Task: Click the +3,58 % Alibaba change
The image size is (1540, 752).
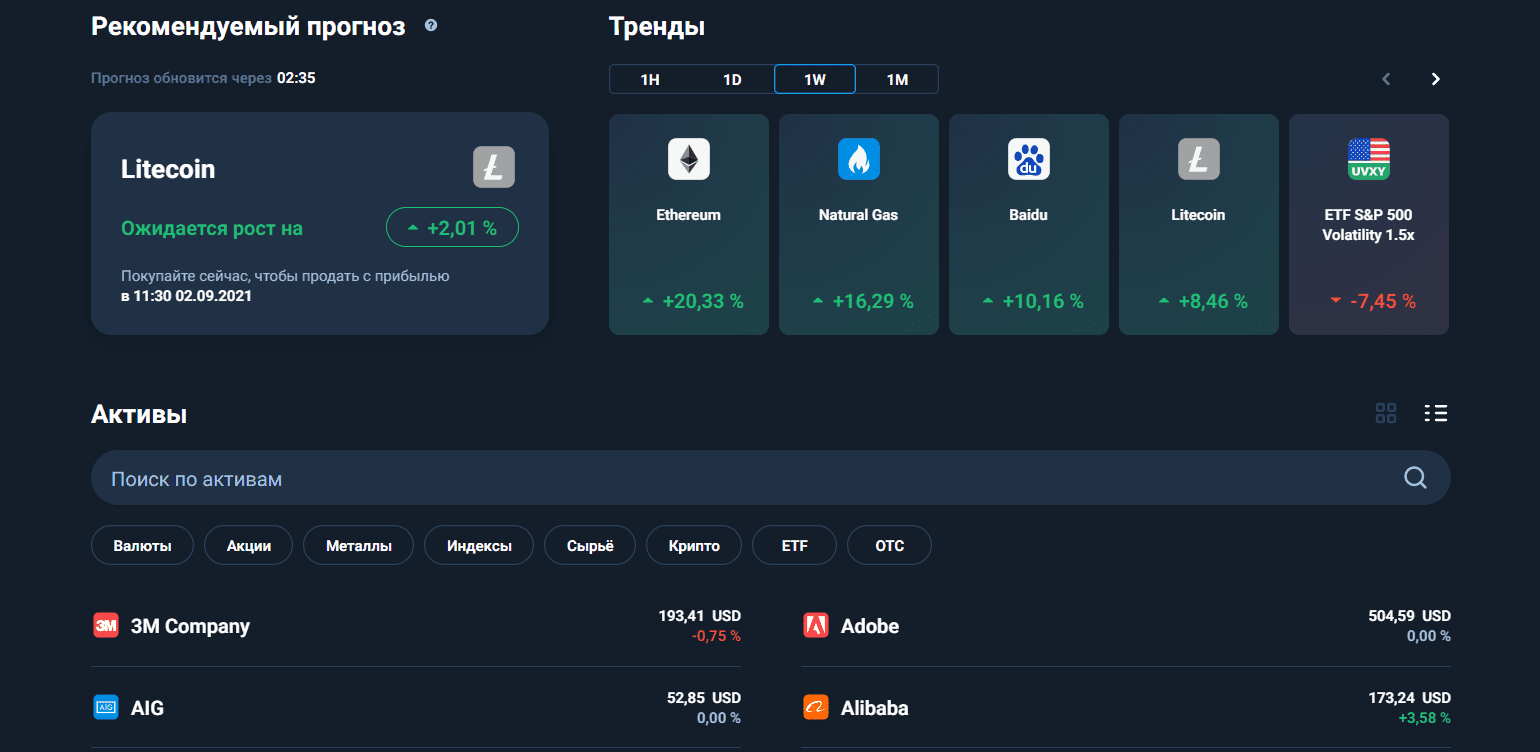Action: 1424,718
